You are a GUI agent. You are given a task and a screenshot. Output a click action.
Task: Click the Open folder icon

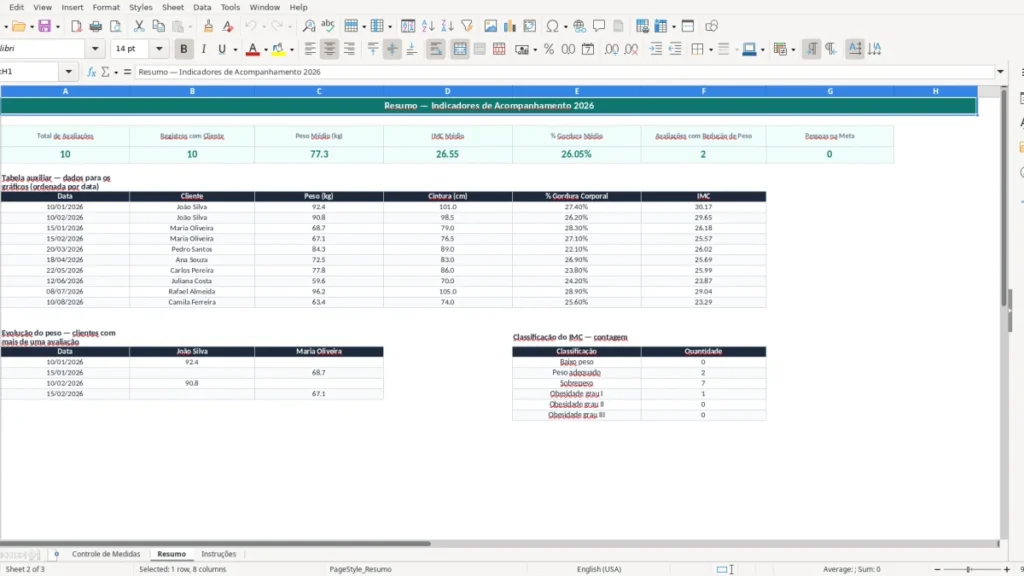19,26
